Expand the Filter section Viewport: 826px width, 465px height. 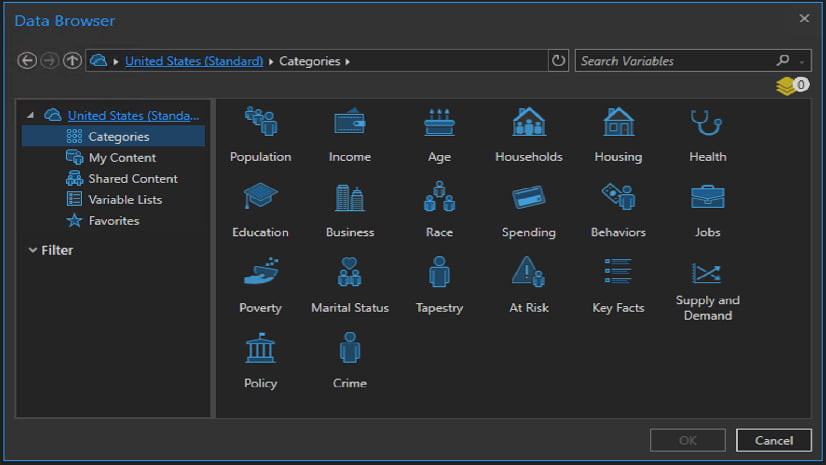33,250
